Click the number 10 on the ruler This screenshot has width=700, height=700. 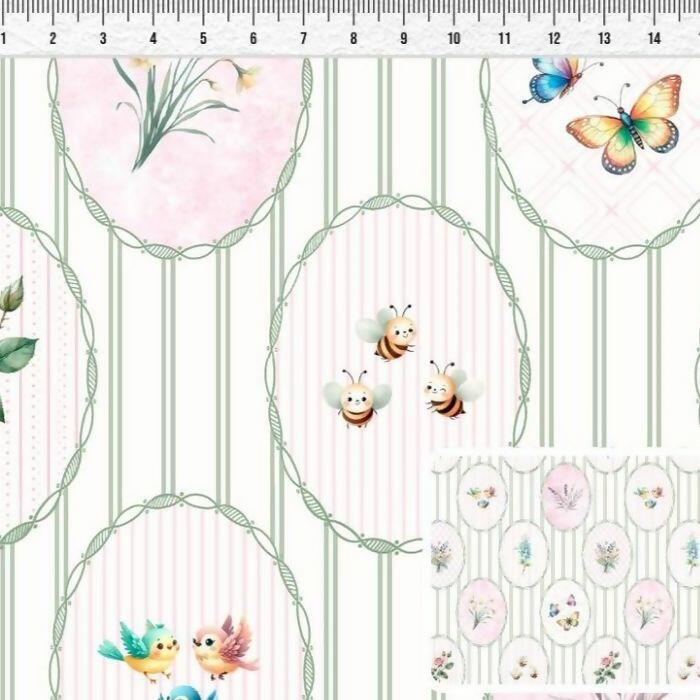pyautogui.click(x=454, y=39)
